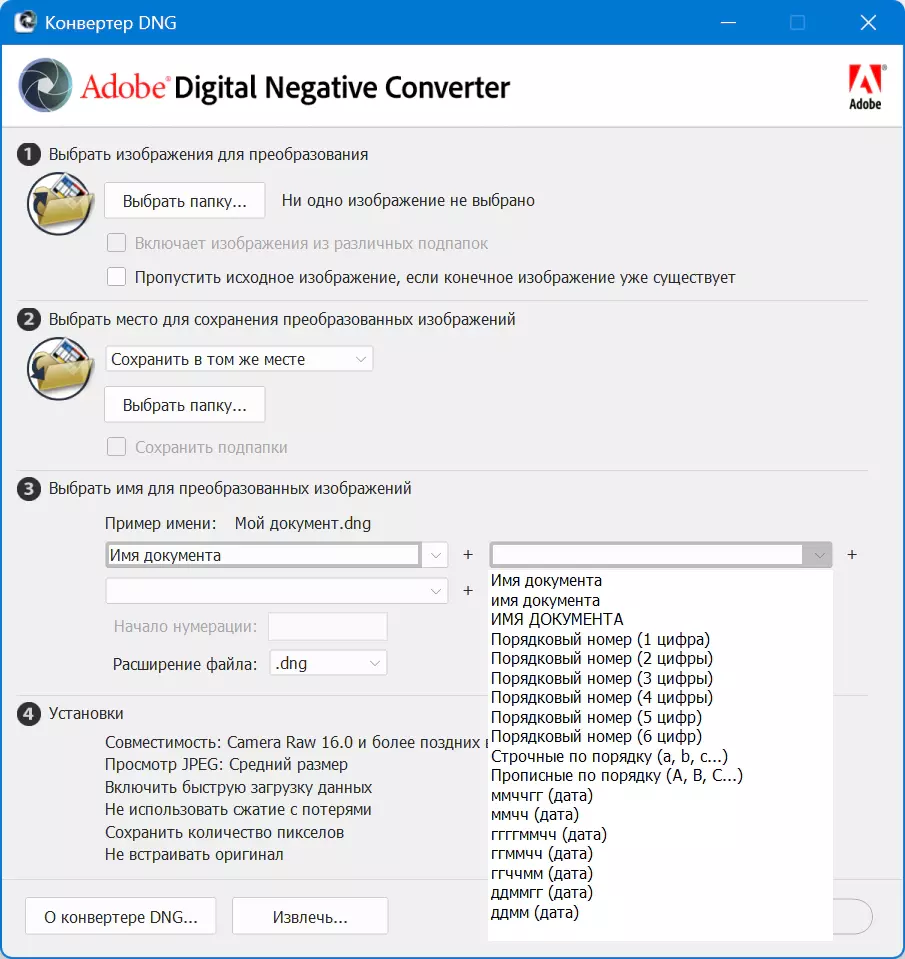The width and height of the screenshot is (905, 959).
Task: Click Просмотр JPEG: Средний размер text
Action: [x=226, y=764]
